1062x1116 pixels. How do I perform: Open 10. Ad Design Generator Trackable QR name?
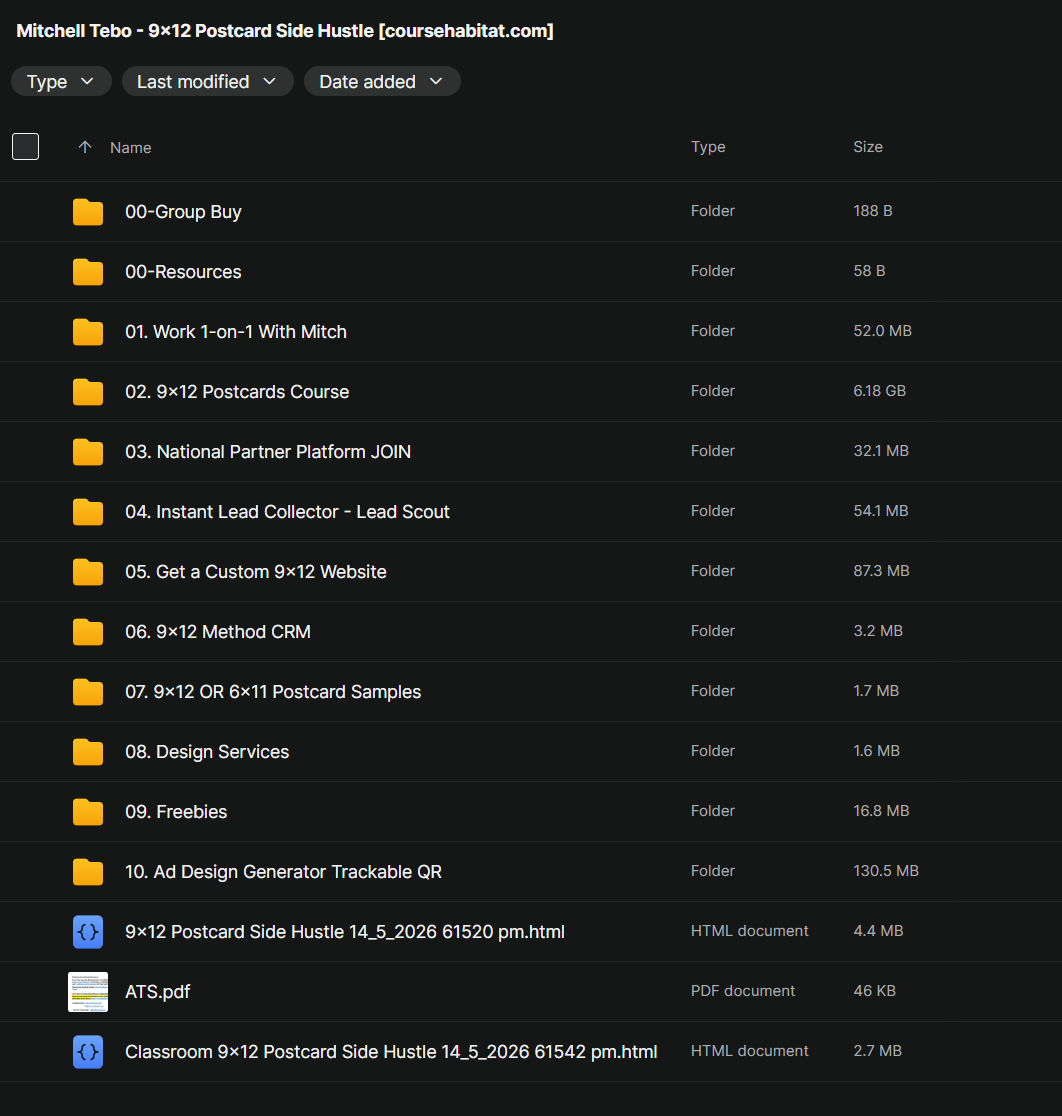point(283,872)
